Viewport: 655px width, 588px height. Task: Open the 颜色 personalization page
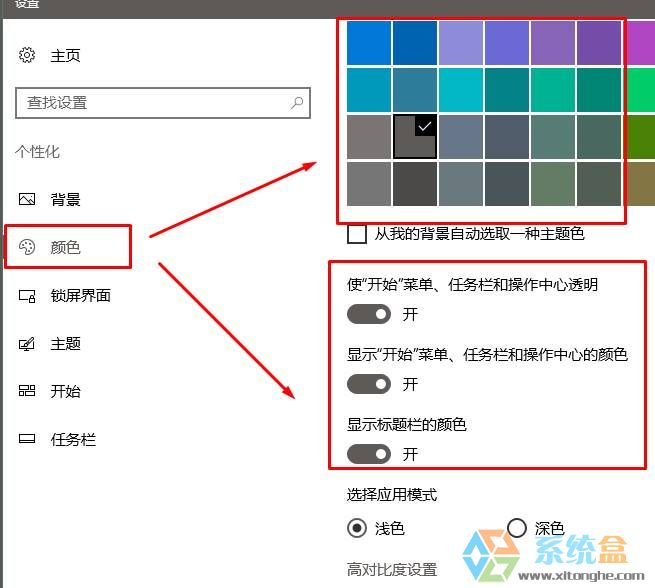pos(68,247)
